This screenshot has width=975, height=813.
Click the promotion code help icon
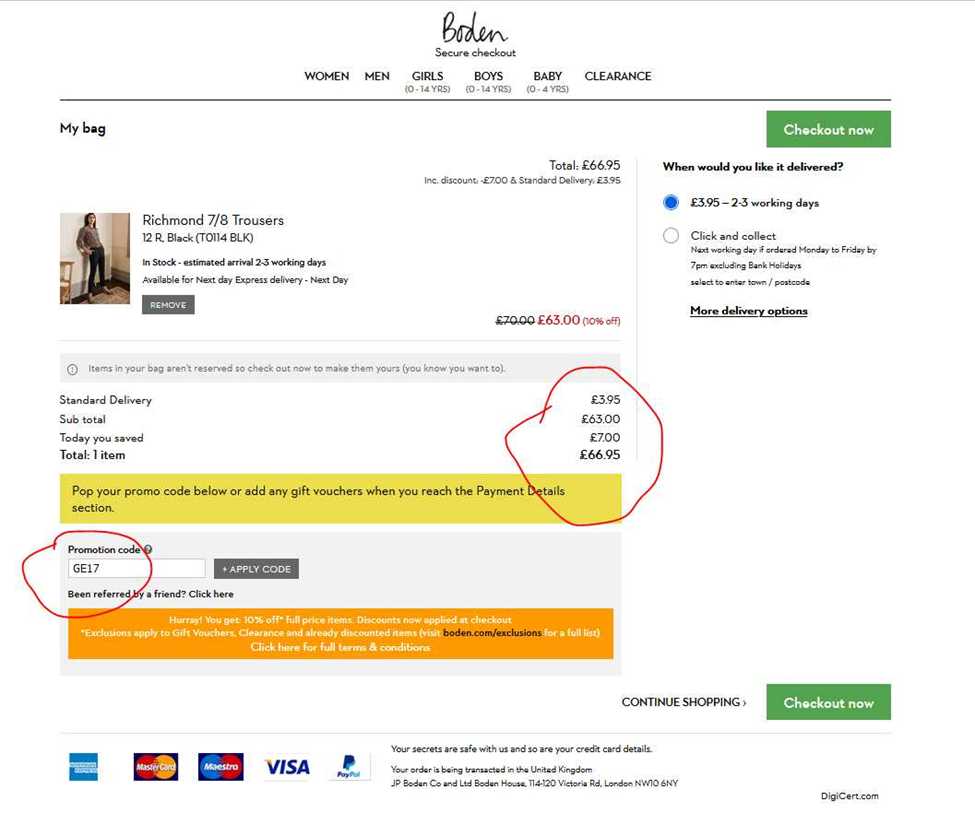tap(148, 549)
